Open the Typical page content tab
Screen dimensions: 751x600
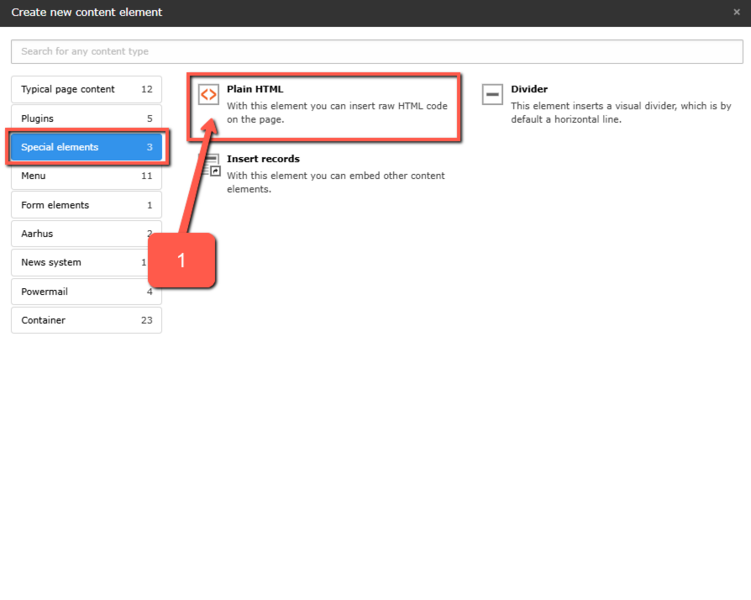click(86, 89)
